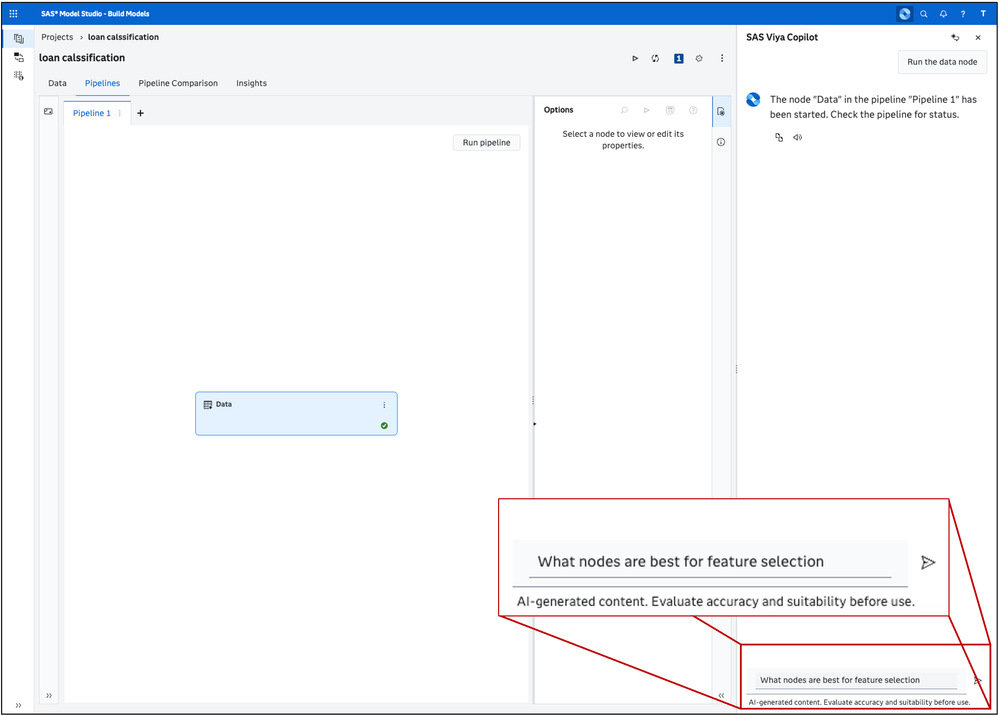Start a new Copilot chat
The height and width of the screenshot is (715, 999).
point(955,38)
